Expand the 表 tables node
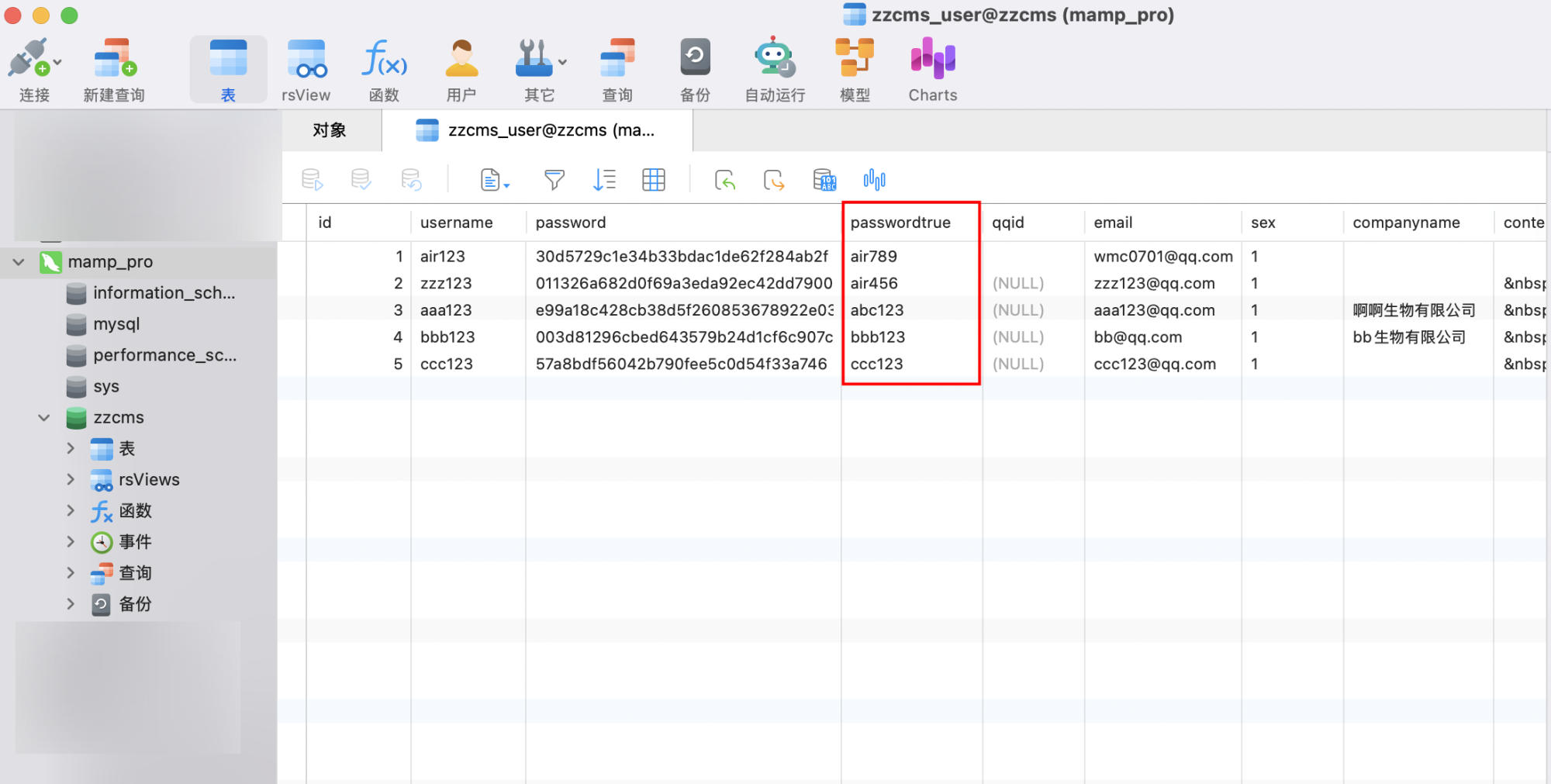The width and height of the screenshot is (1551, 784). tap(71, 448)
